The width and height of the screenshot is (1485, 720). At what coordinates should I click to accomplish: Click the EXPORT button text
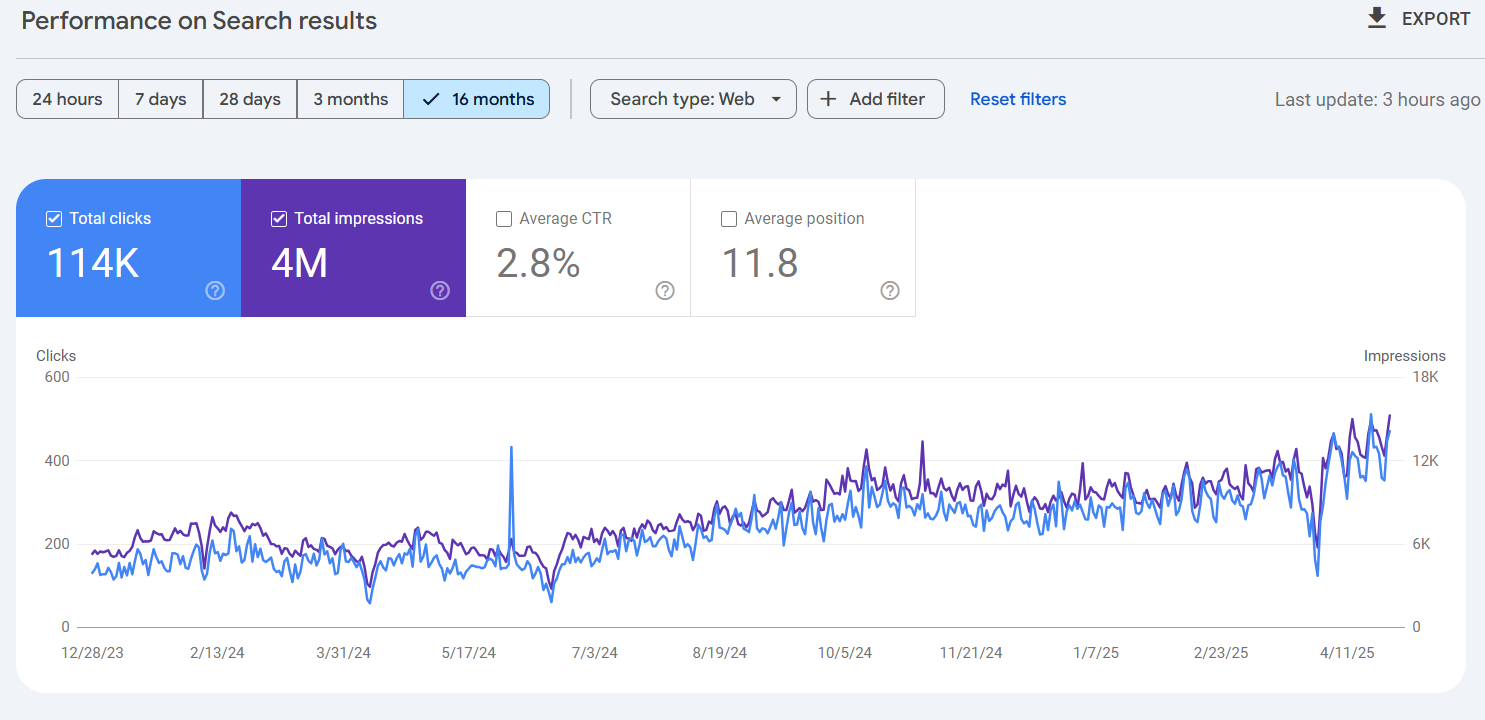click(x=1435, y=19)
